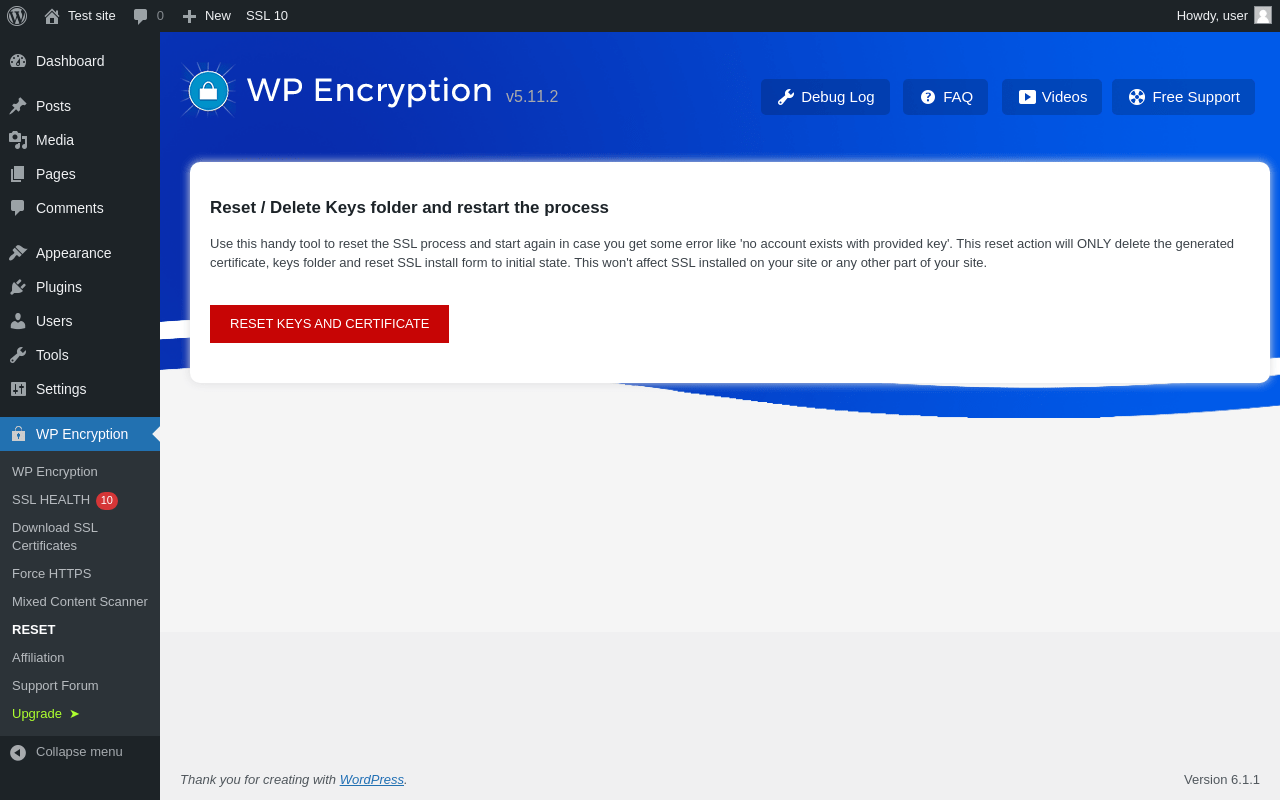Go to the Plugins section

59,287
